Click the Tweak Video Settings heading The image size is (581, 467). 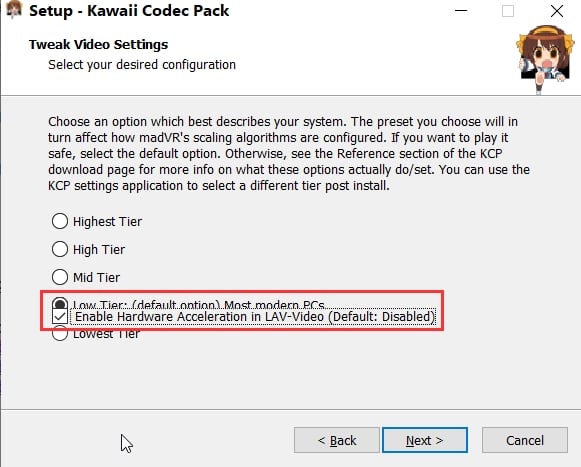99,44
